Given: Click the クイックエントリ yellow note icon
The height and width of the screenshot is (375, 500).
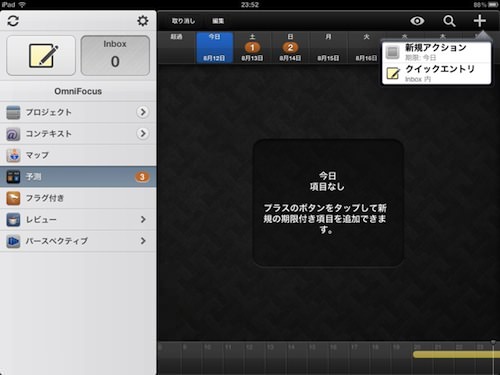Looking at the screenshot, I should tap(393, 74).
